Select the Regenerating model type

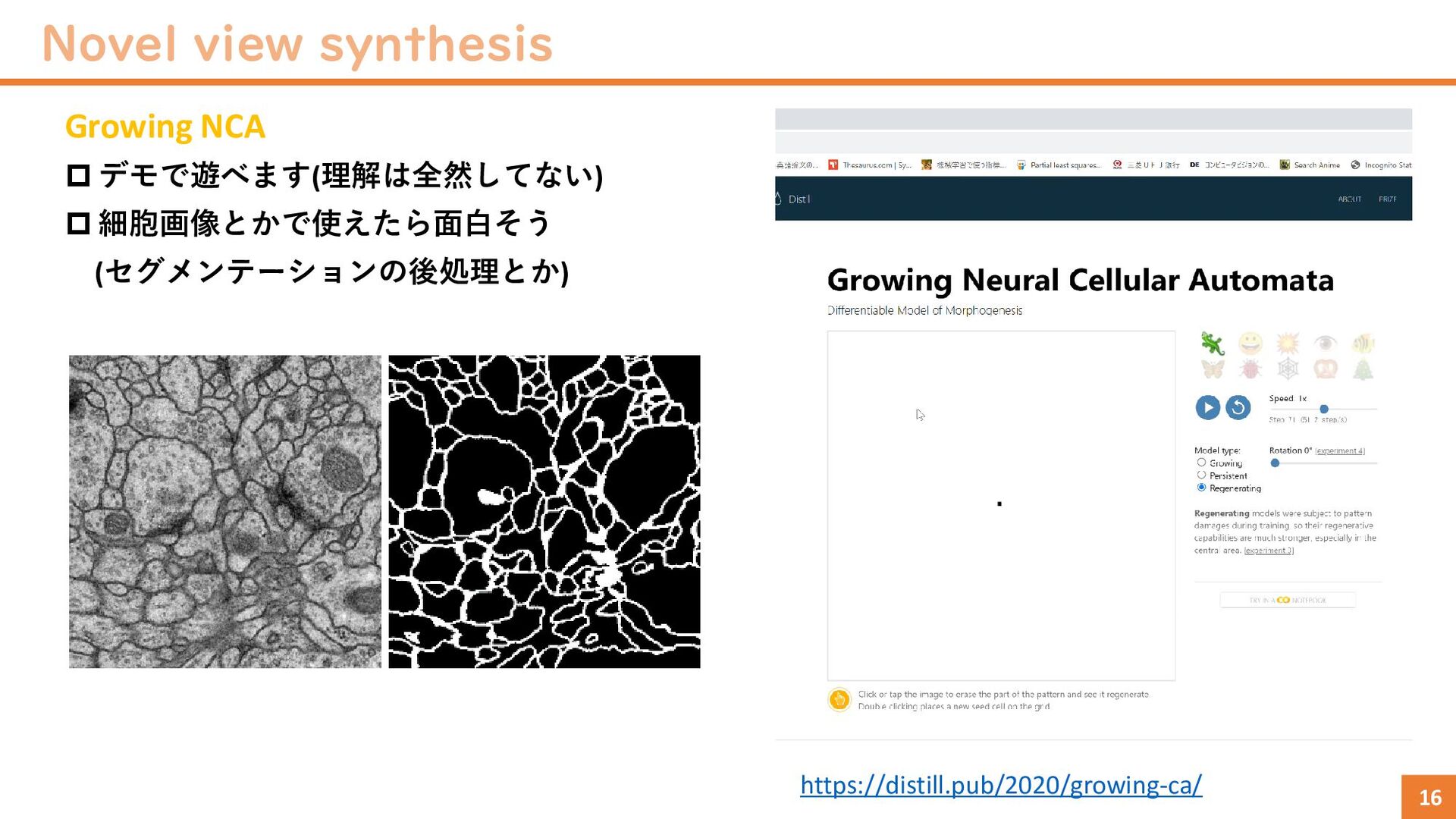(1201, 488)
